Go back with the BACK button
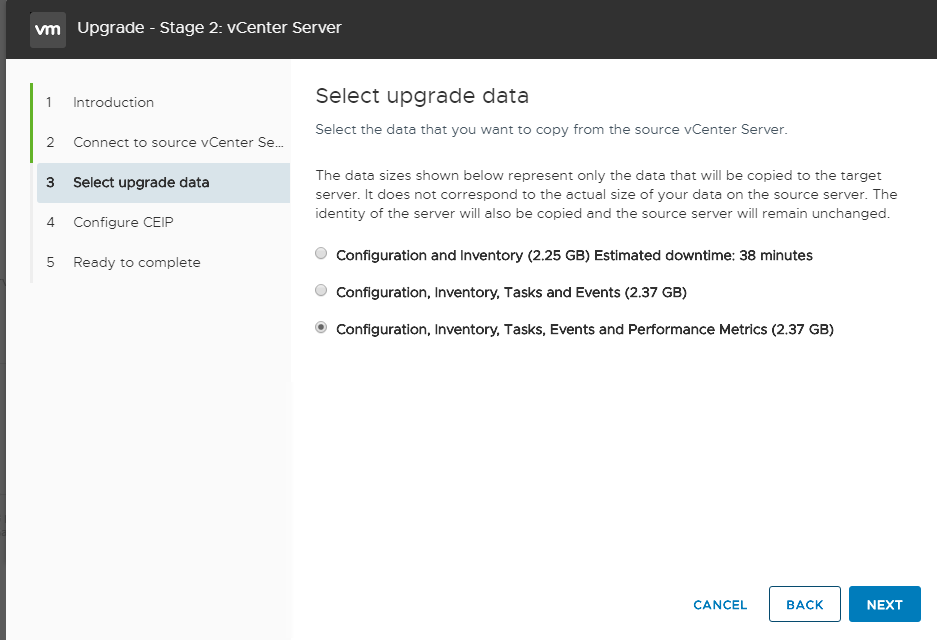937x640 pixels. pos(804,605)
